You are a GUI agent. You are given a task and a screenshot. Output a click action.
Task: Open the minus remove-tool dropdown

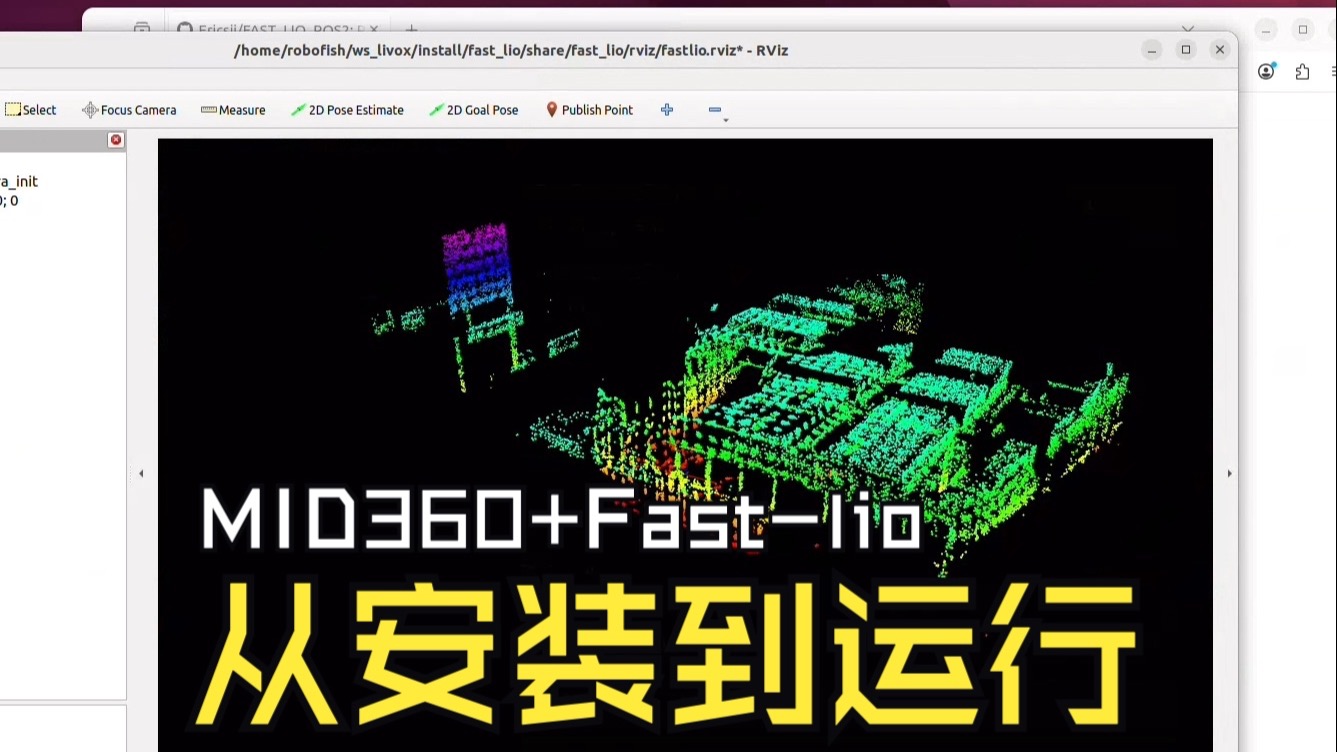click(716, 111)
